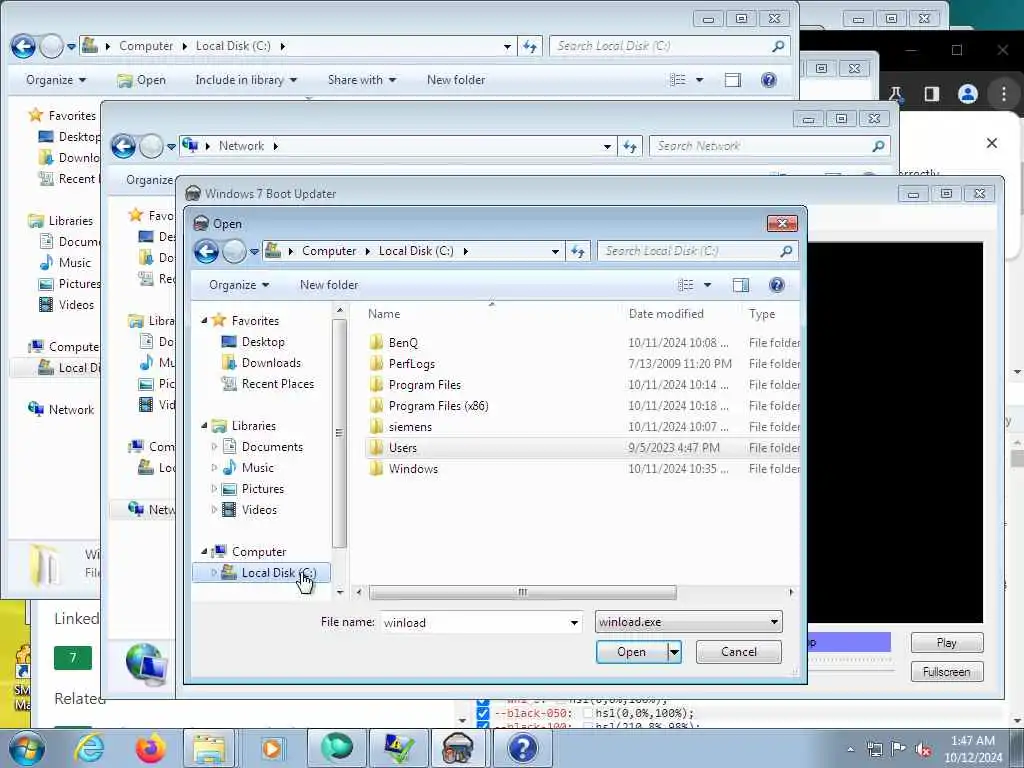Change view icon in Open dialog toolbar

click(x=685, y=285)
